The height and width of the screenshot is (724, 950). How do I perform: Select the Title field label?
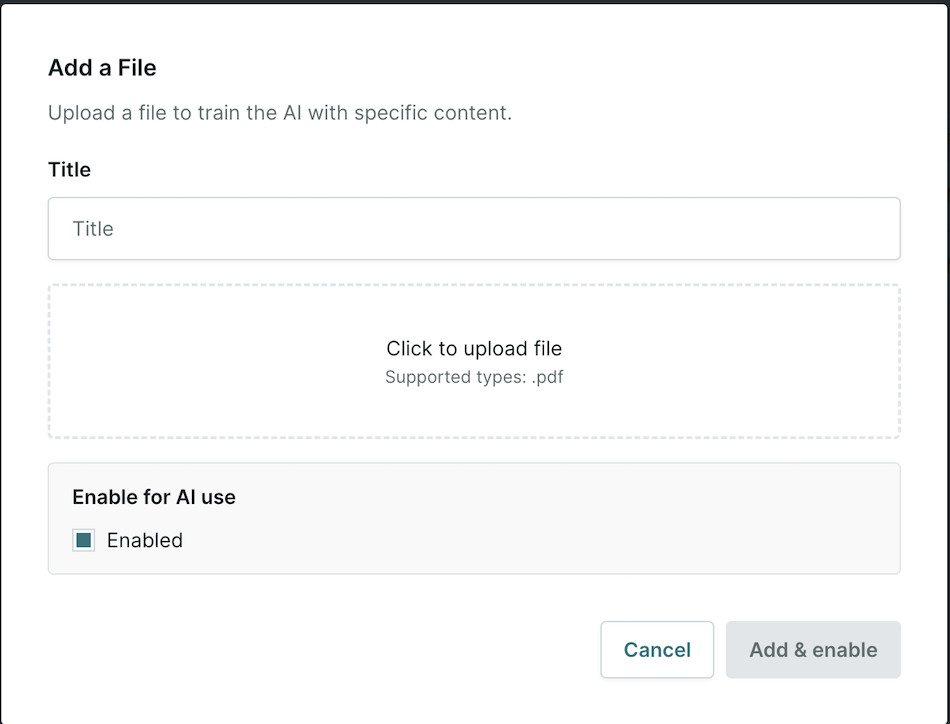tap(69, 170)
